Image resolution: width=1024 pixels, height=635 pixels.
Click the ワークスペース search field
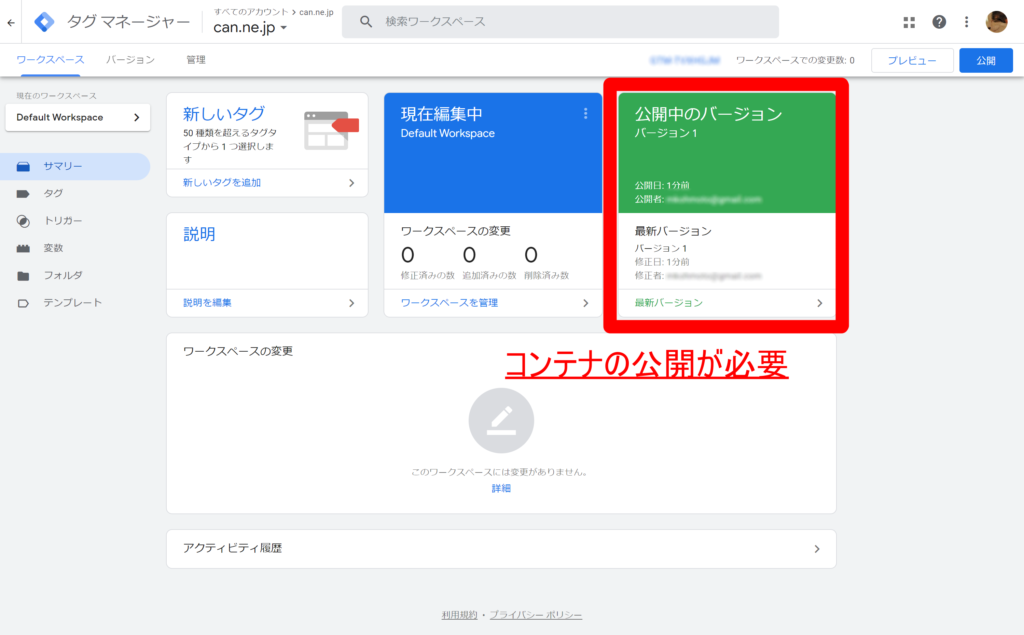560,21
